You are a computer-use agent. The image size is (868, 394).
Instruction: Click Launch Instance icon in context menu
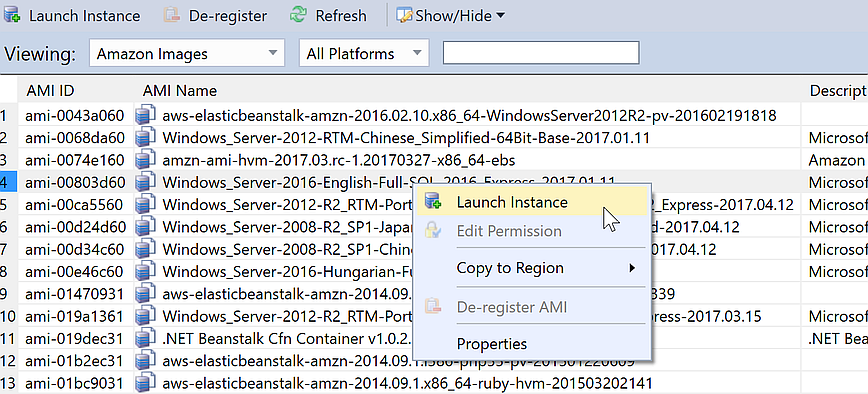(433, 201)
